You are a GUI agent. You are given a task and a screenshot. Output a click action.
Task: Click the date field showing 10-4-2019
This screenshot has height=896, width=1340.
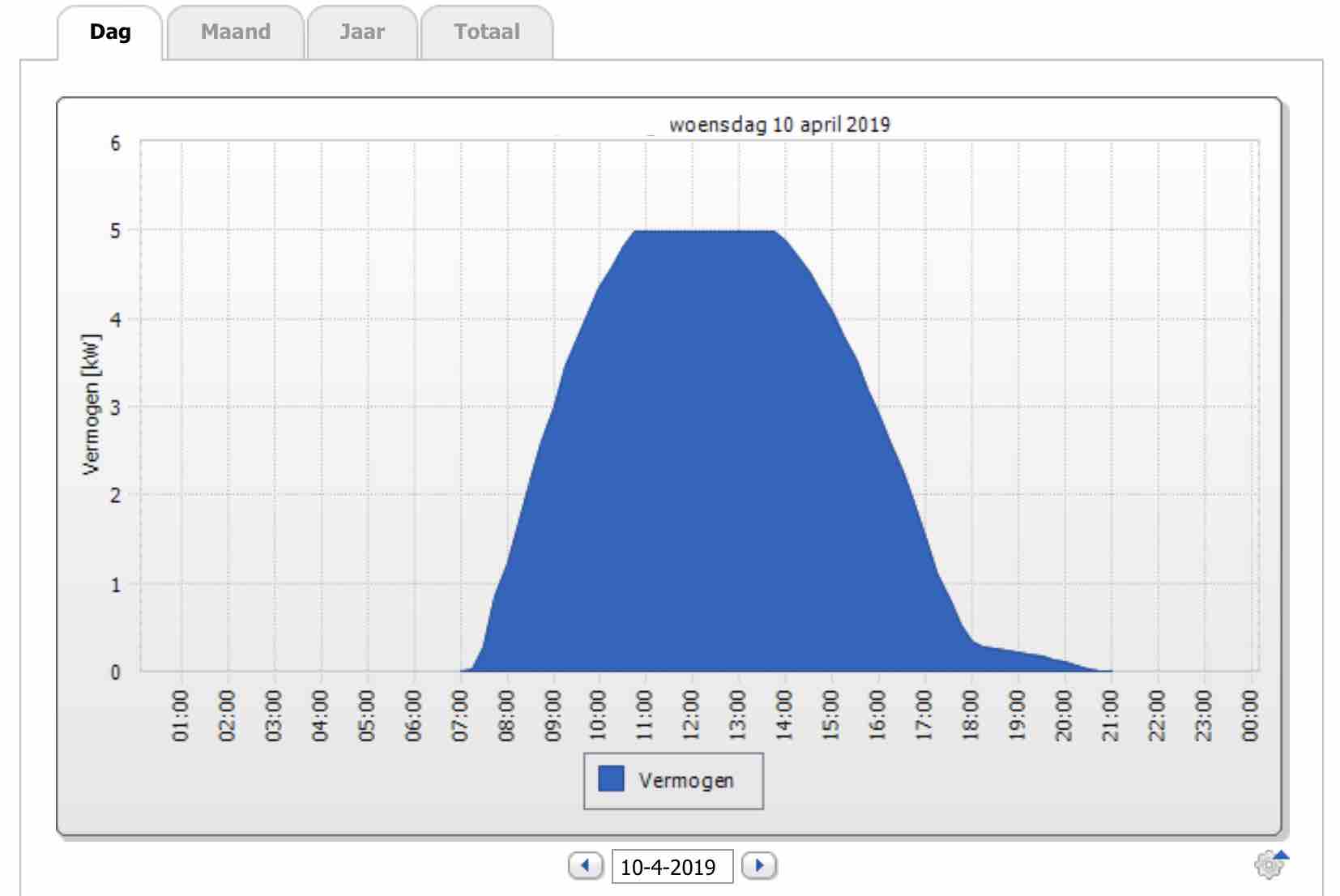point(672,867)
